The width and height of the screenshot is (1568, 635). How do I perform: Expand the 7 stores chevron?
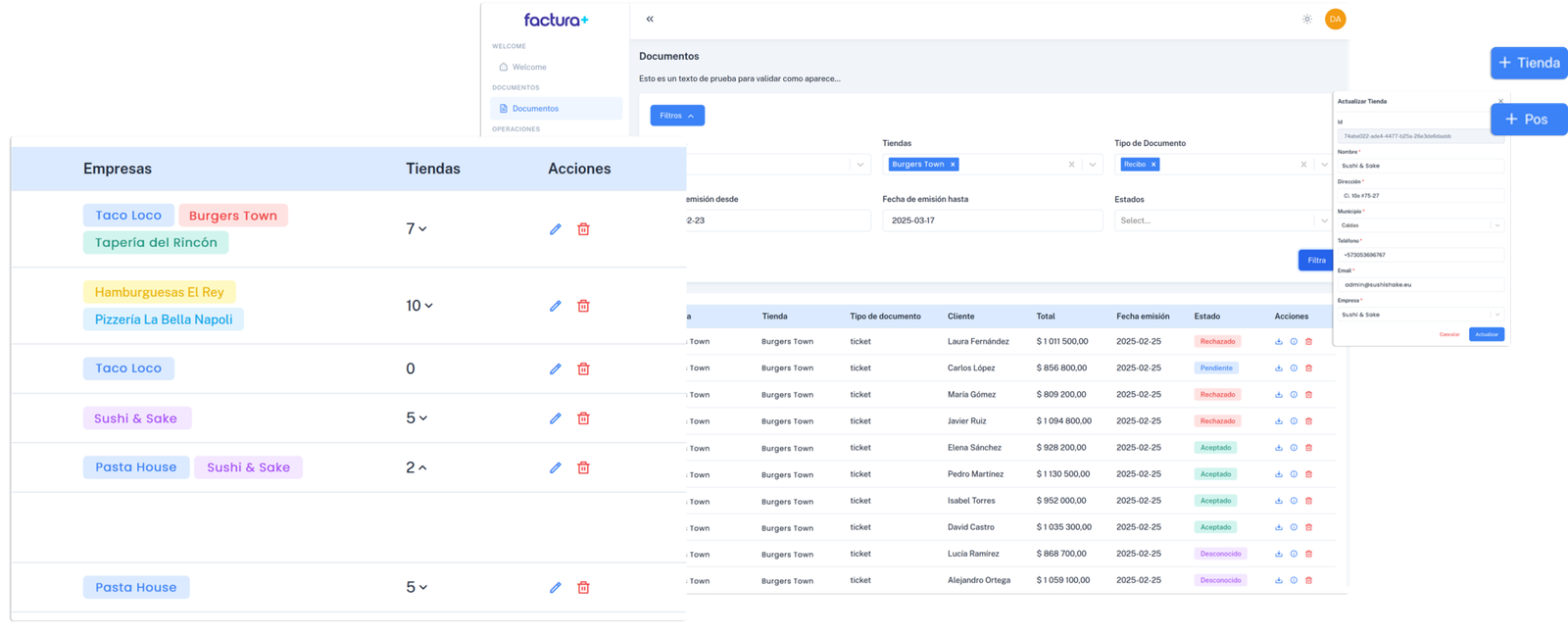point(422,229)
